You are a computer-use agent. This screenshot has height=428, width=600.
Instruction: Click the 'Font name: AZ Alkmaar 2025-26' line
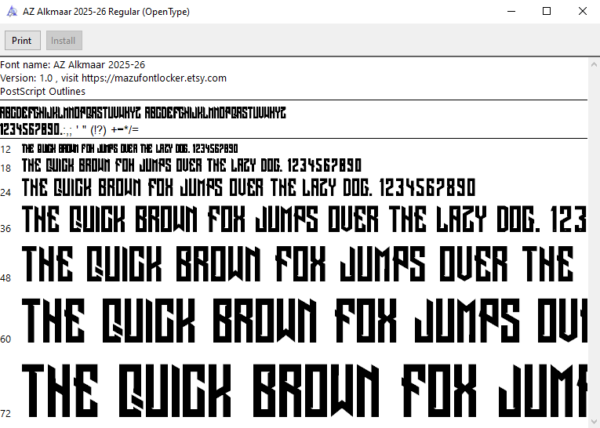point(73,65)
